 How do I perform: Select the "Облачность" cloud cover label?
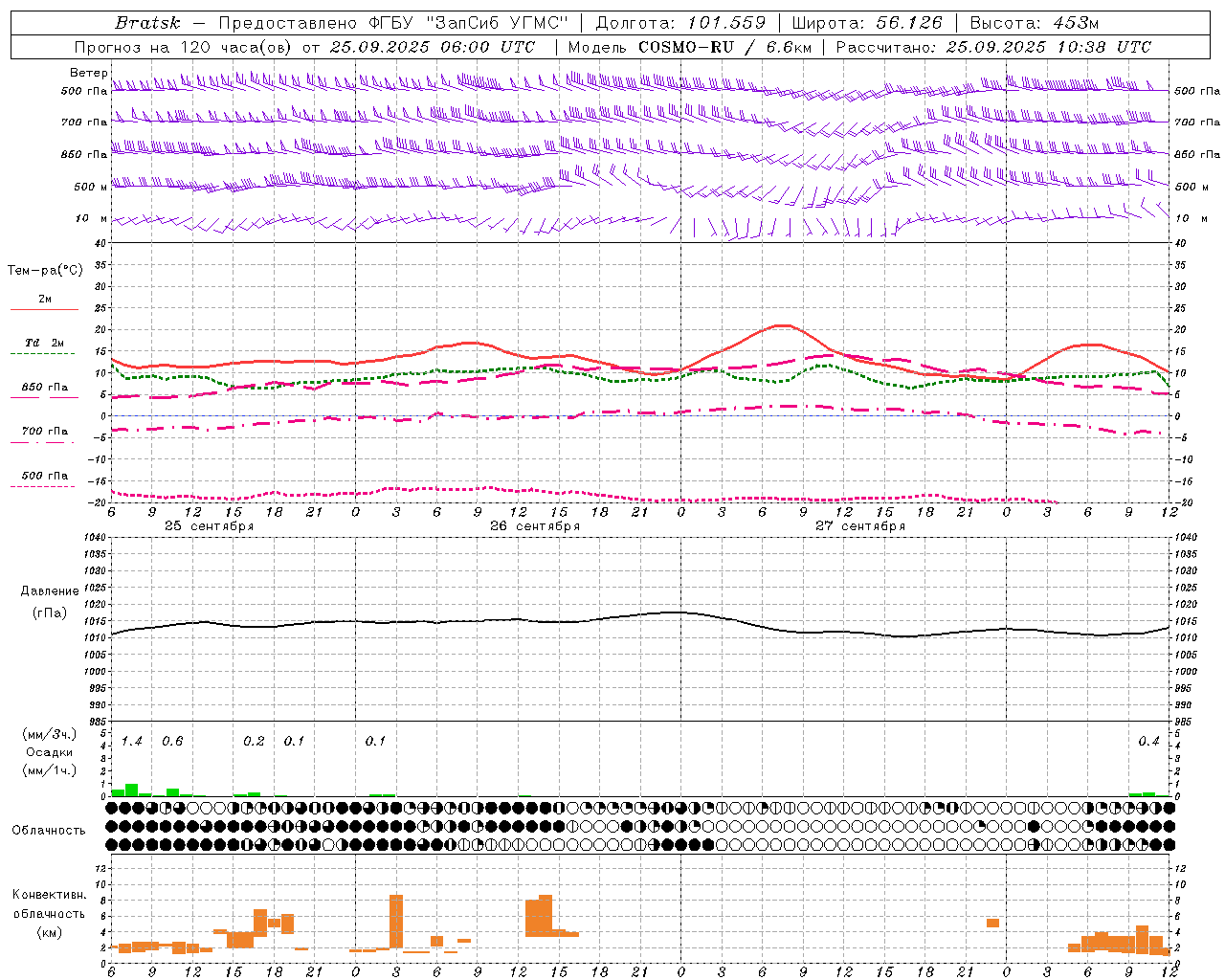click(x=49, y=830)
